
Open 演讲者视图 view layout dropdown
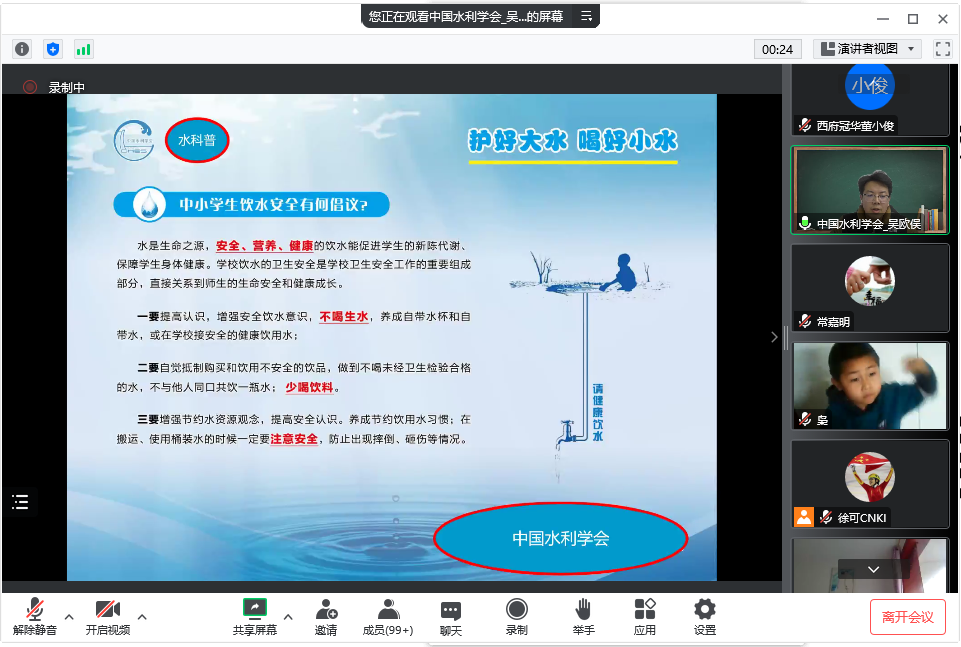point(868,49)
